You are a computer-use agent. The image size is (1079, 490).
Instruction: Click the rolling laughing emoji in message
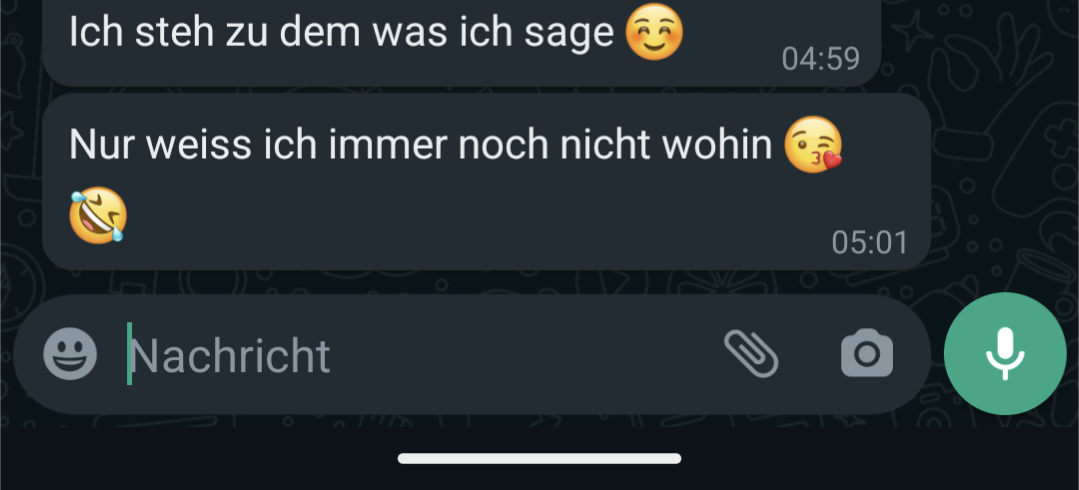click(x=98, y=215)
